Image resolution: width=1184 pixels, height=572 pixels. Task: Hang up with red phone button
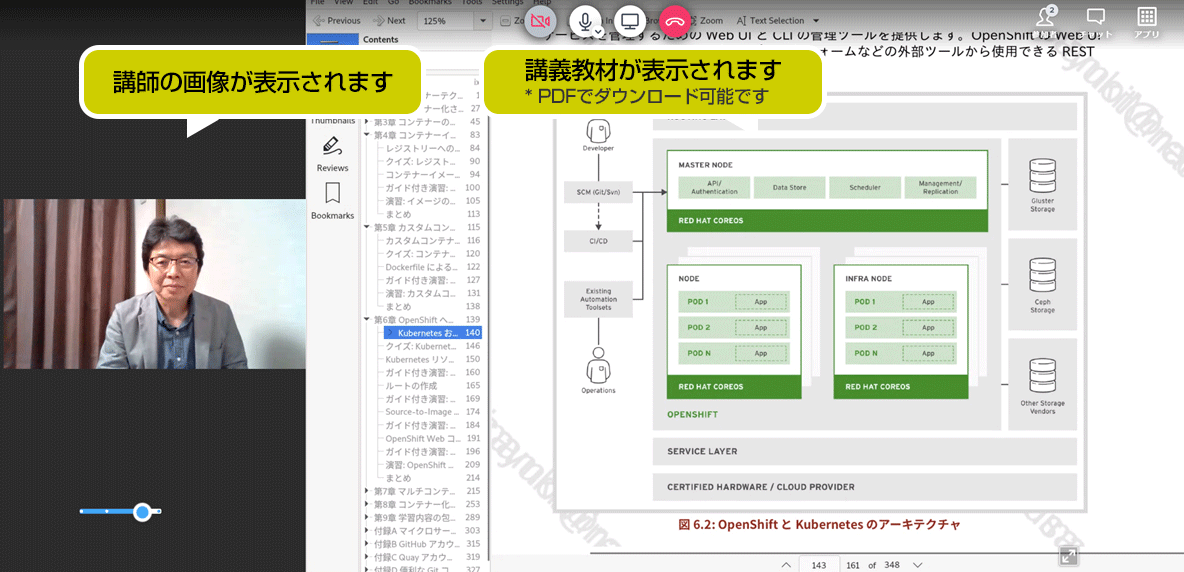point(676,21)
